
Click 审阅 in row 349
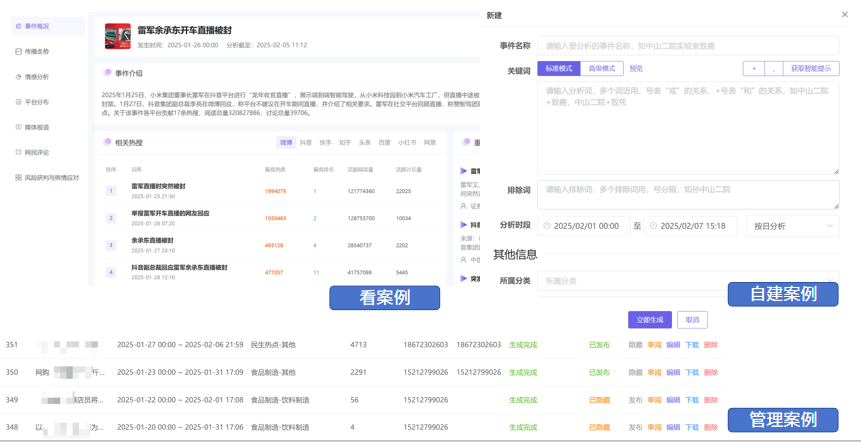[654, 400]
